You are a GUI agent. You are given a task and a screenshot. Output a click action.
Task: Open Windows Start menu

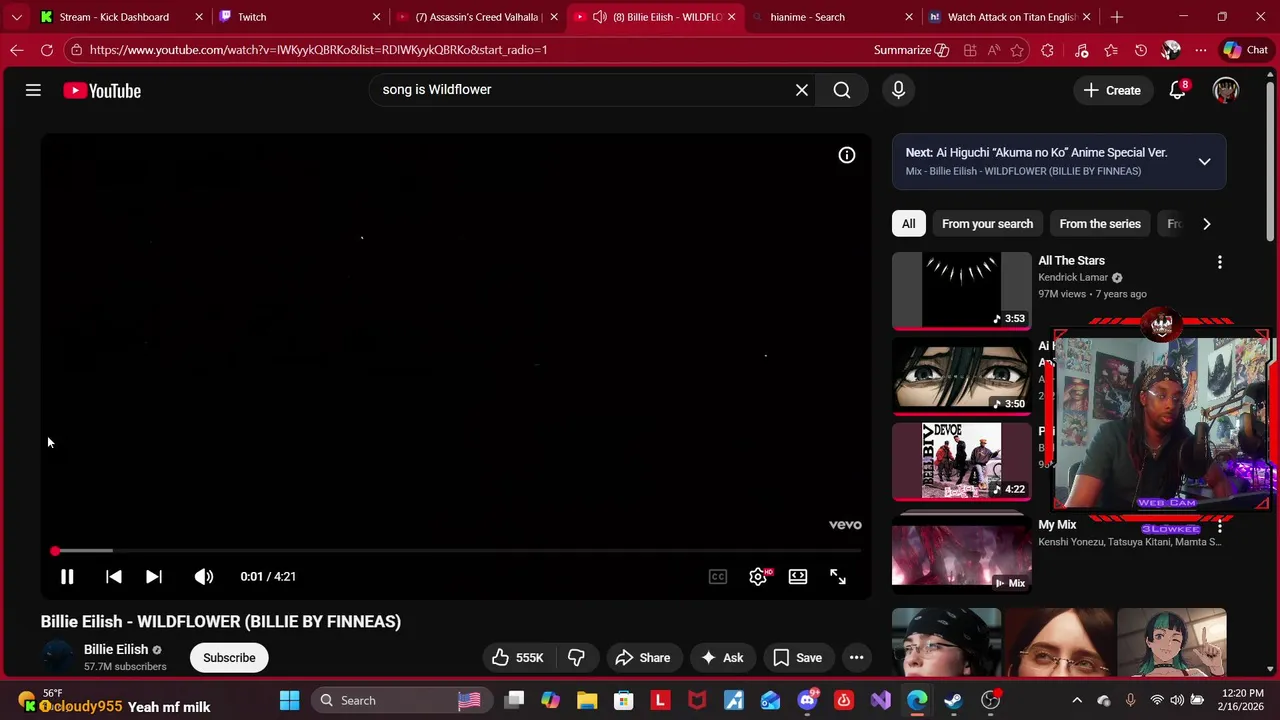pos(289,701)
